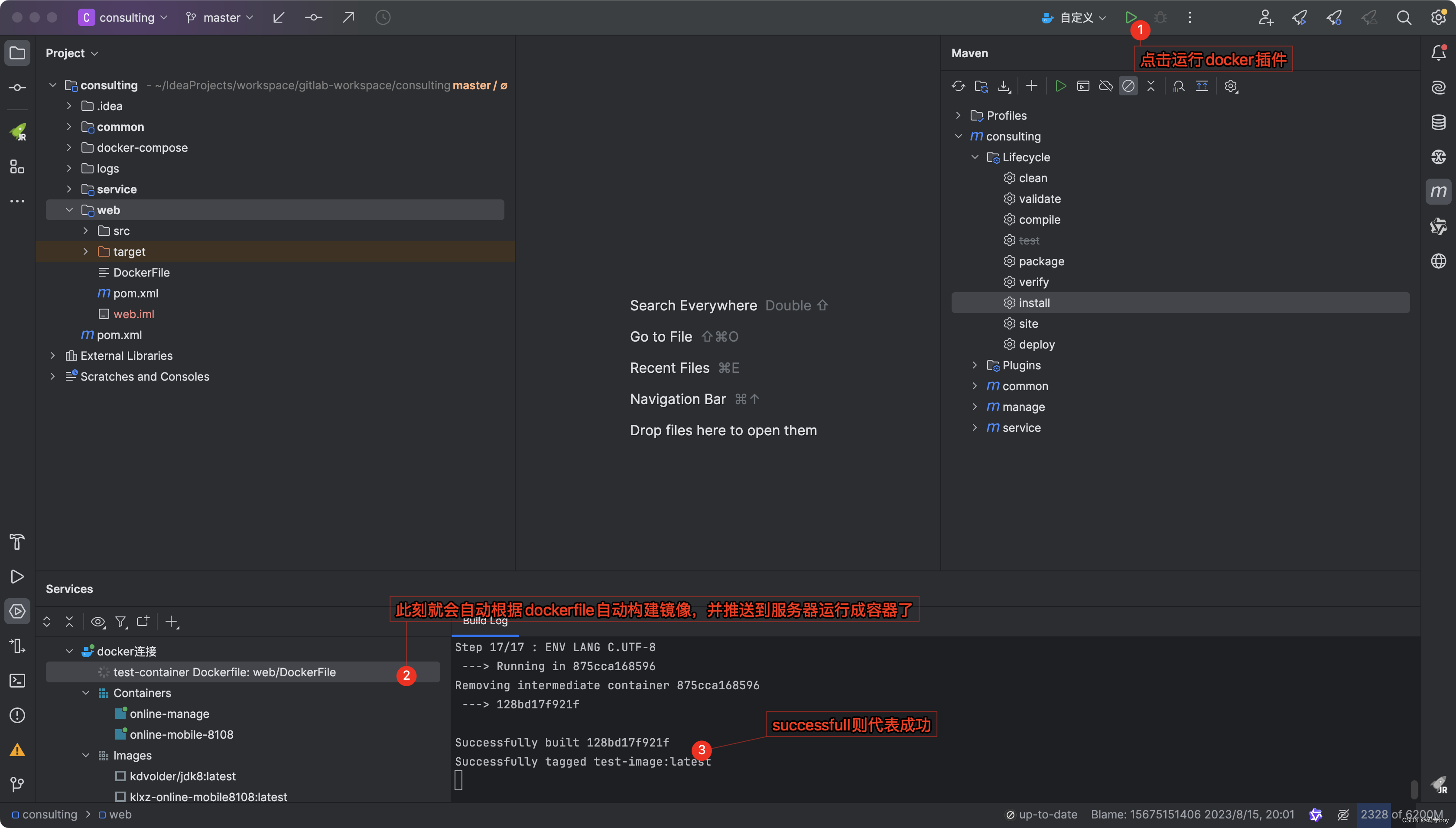1456x828 pixels.
Task: Expand the Plugins node in Maven panel
Action: pyautogui.click(x=975, y=365)
